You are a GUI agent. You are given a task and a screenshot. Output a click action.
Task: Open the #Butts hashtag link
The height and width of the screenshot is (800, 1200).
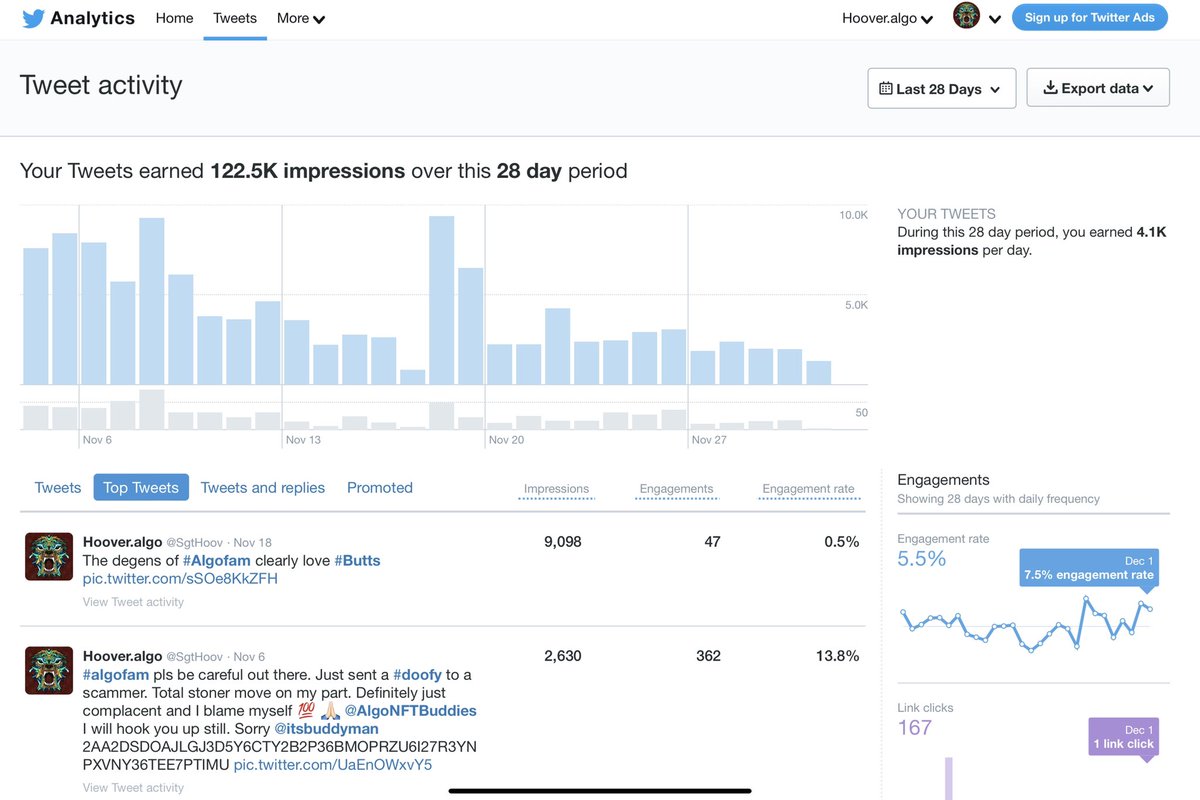tap(357, 560)
